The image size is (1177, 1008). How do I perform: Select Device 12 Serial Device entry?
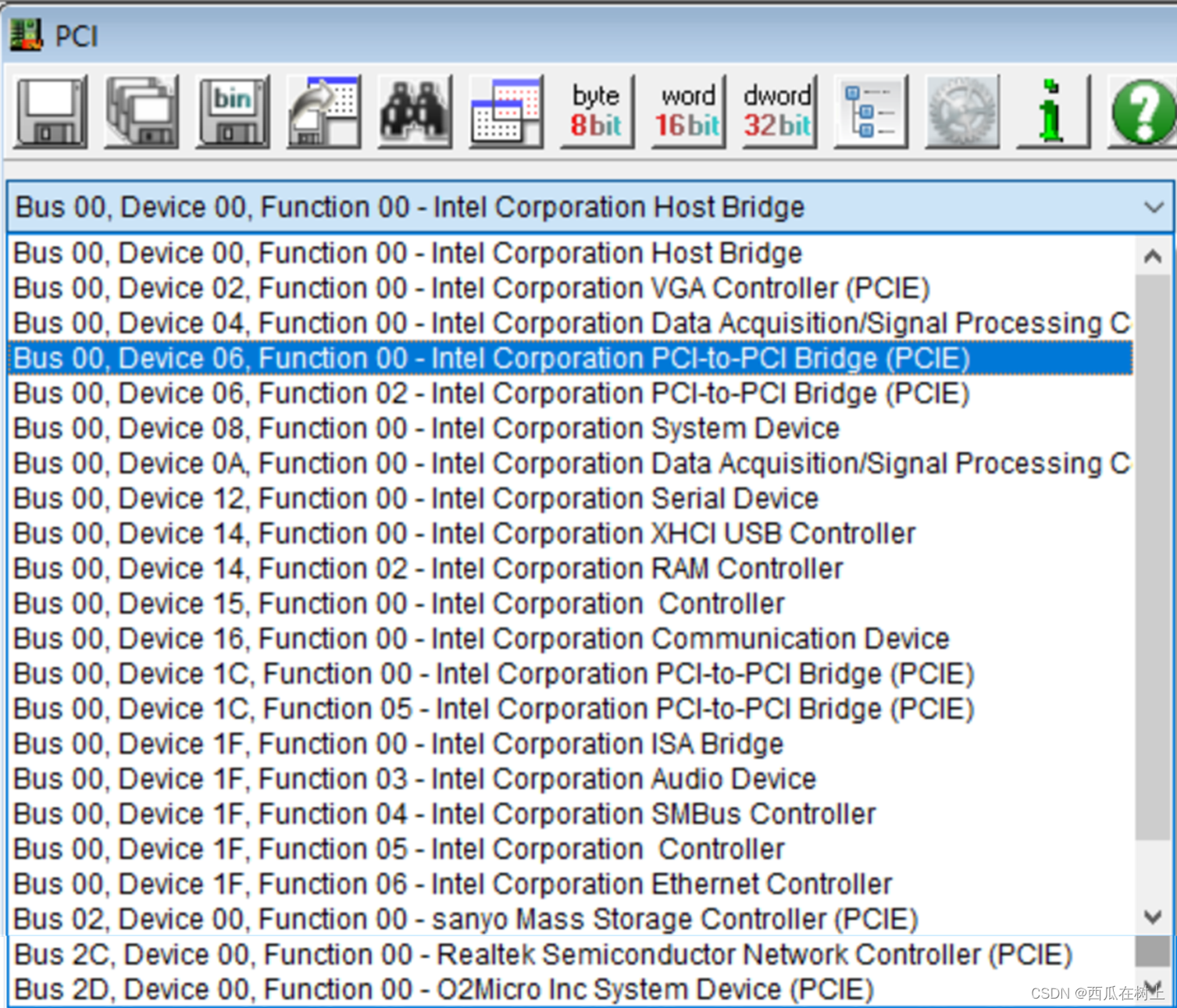pos(570,498)
